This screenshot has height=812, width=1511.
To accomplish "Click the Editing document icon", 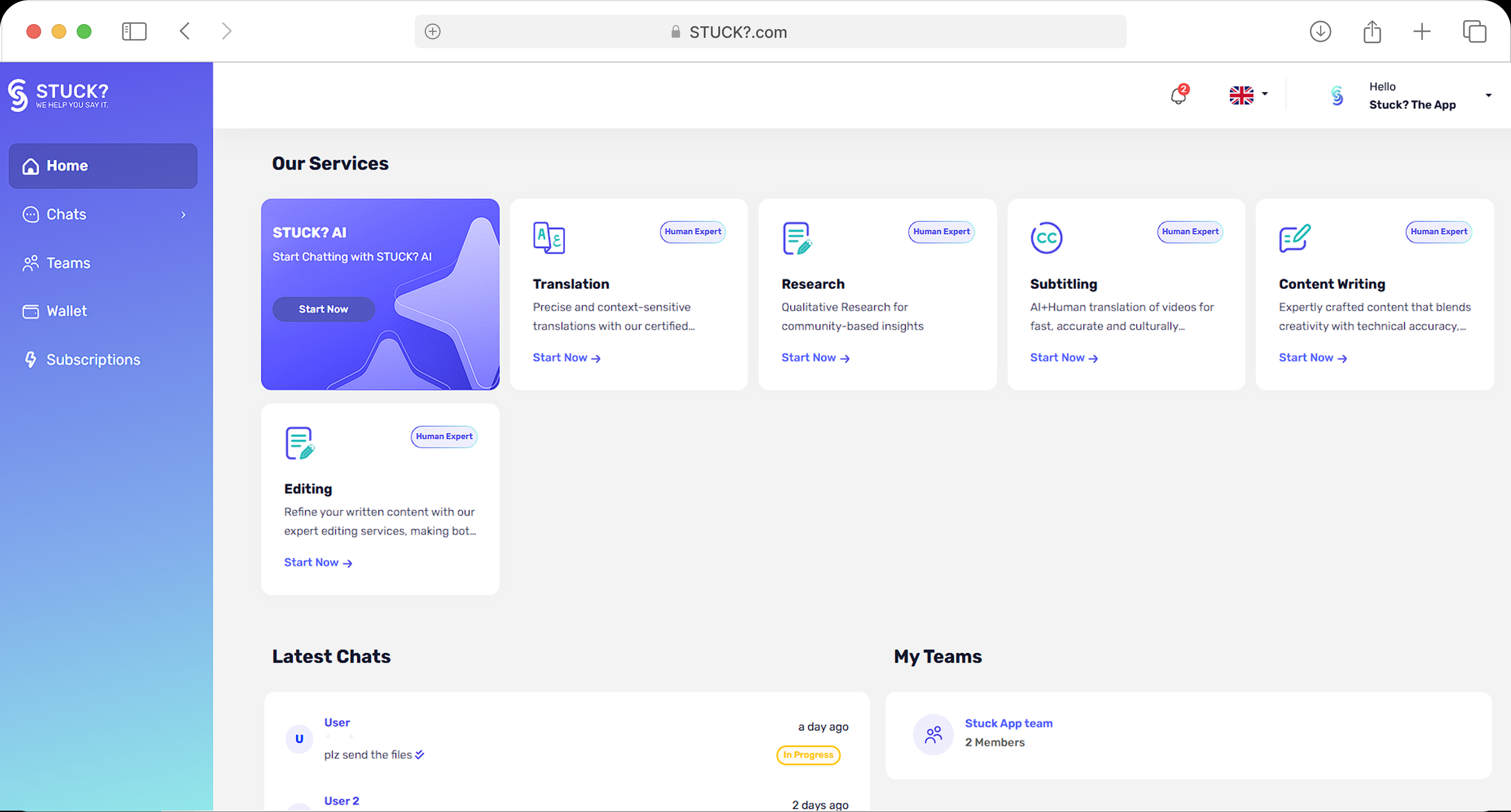I will (300, 443).
